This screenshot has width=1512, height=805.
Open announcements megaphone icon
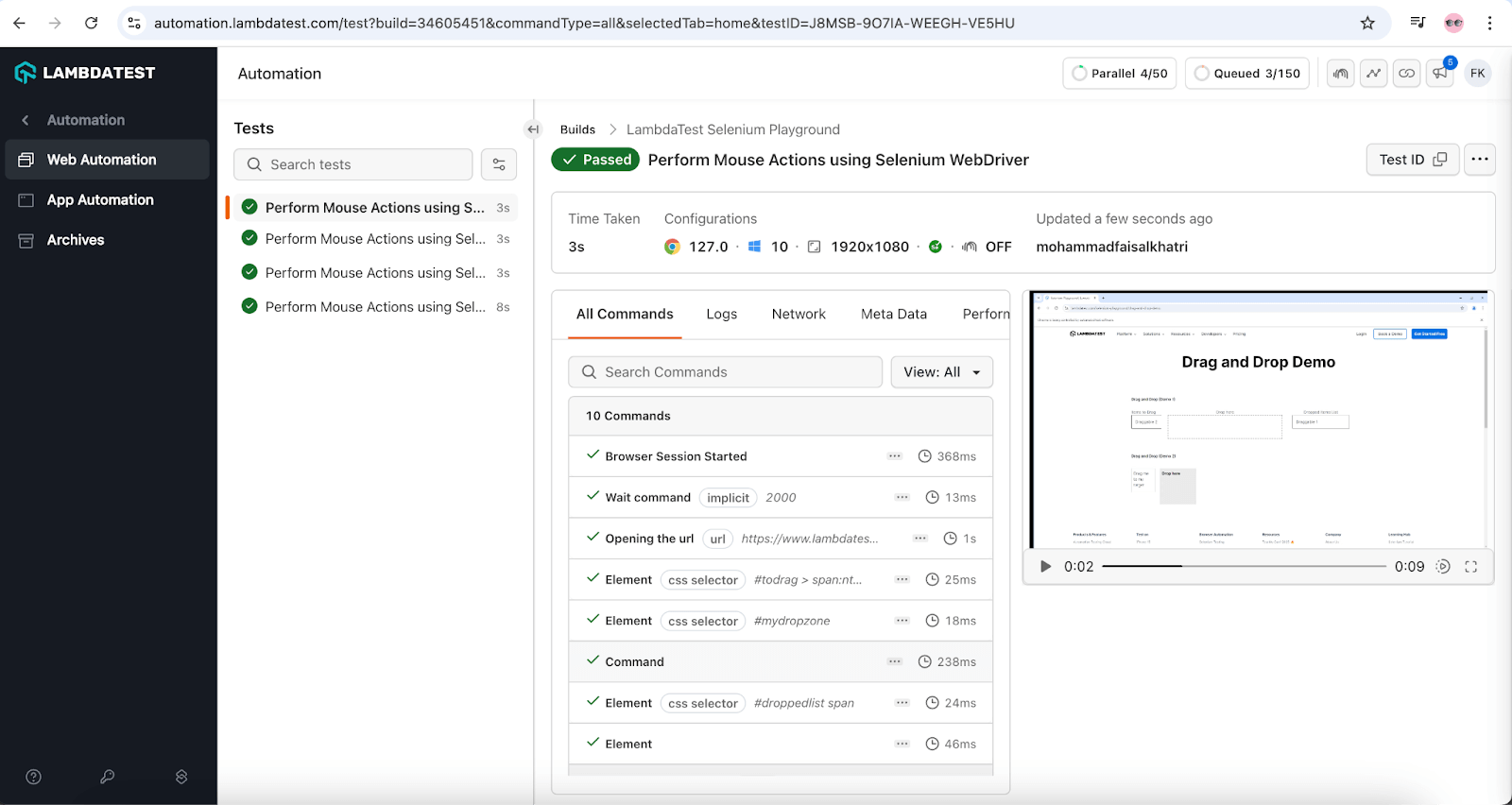(x=1440, y=74)
